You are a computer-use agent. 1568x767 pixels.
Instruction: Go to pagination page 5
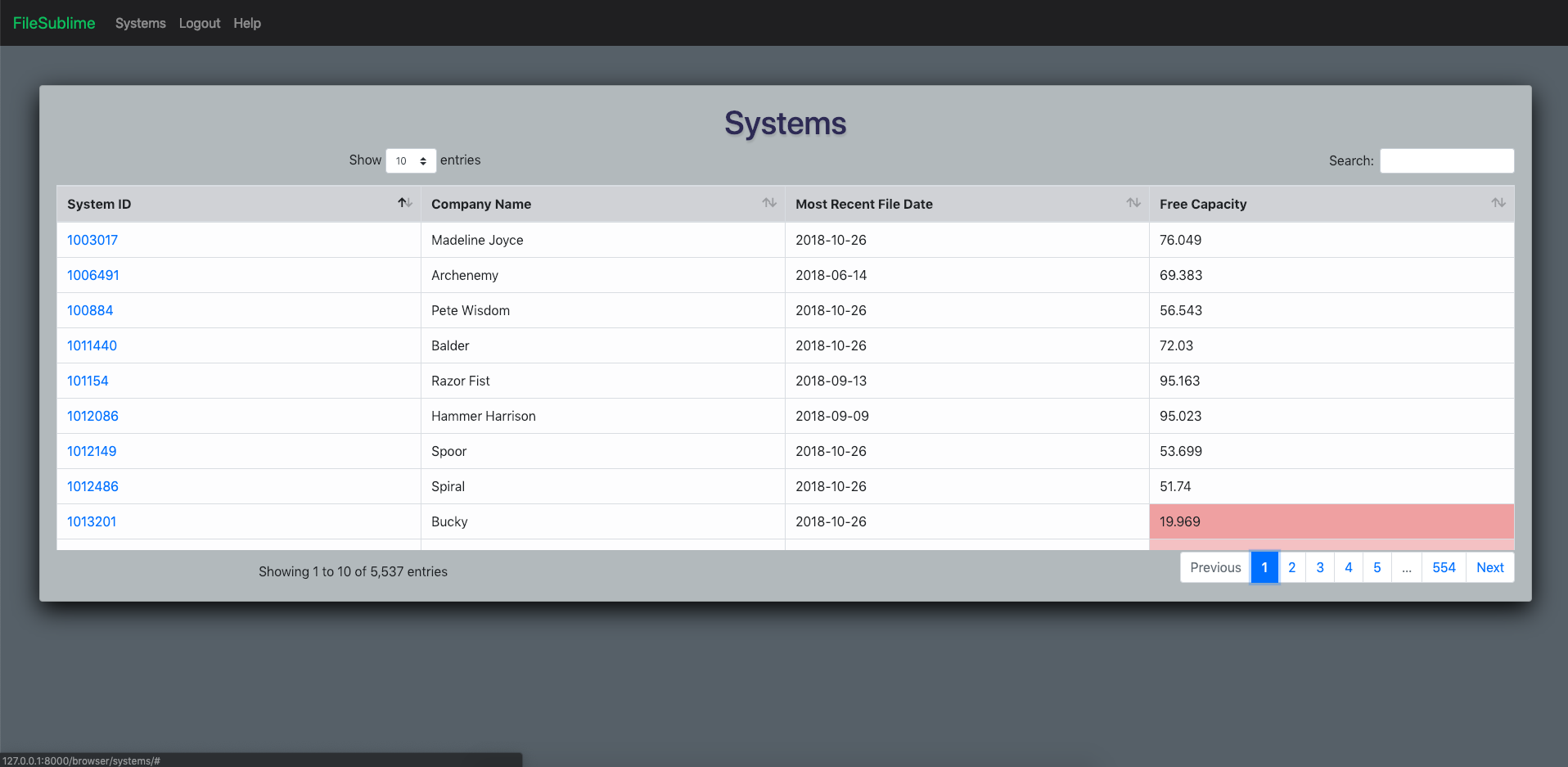[1377, 567]
